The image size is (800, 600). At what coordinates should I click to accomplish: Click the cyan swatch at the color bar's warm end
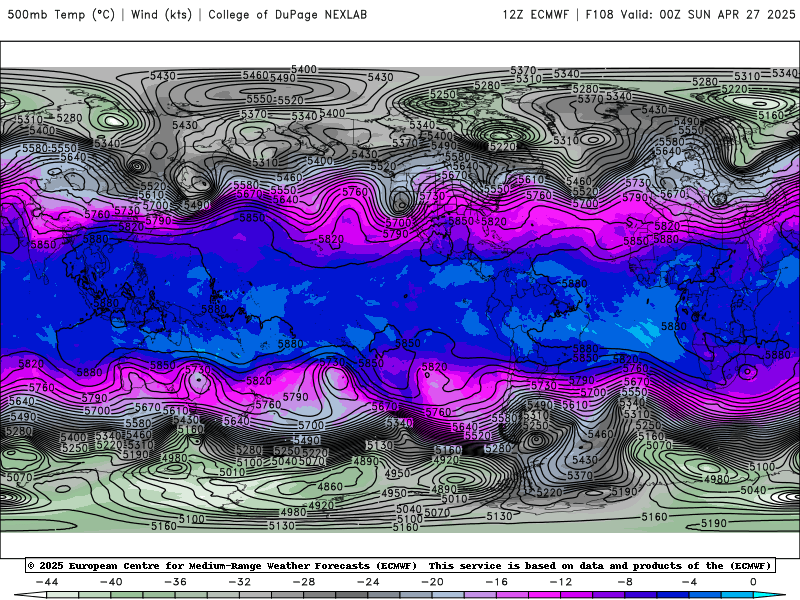pyautogui.click(x=769, y=596)
